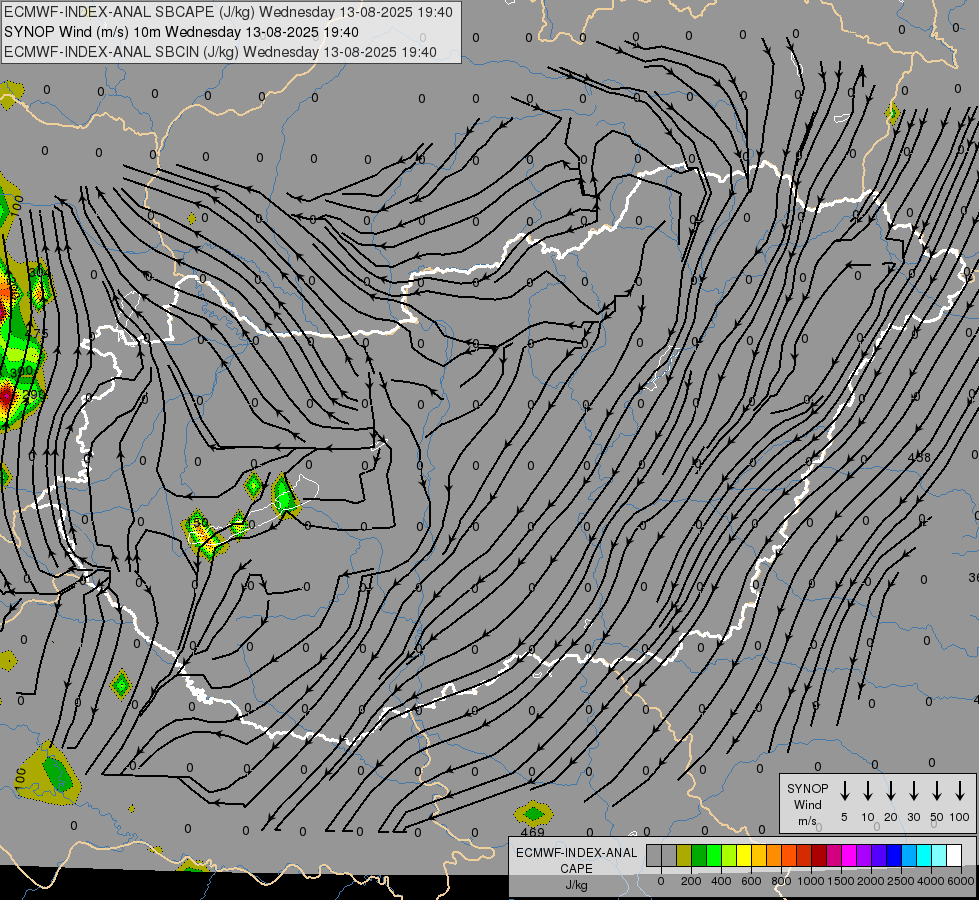Screen dimensions: 979x900
Task: Pick the pure yellow CAPE scale swatch
Action: coord(744,856)
